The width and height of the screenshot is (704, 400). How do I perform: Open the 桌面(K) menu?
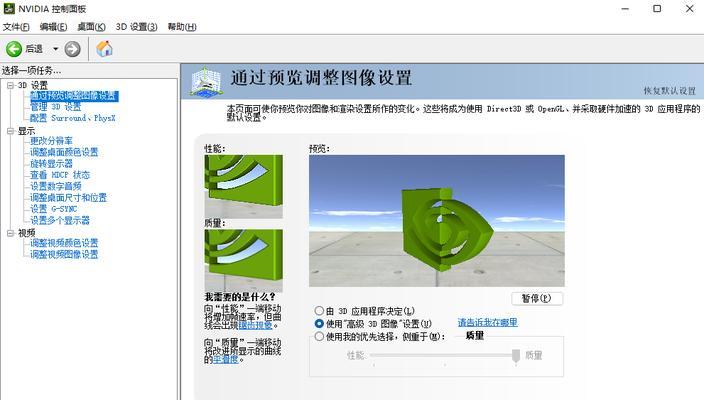pos(91,27)
